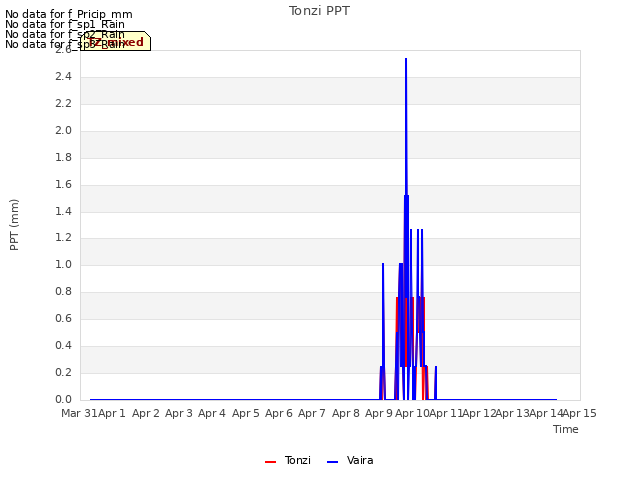Image resolution: width=640 pixels, height=480 pixels.
Task: Click the blue Vaira legend swatch
Action: [x=333, y=462]
